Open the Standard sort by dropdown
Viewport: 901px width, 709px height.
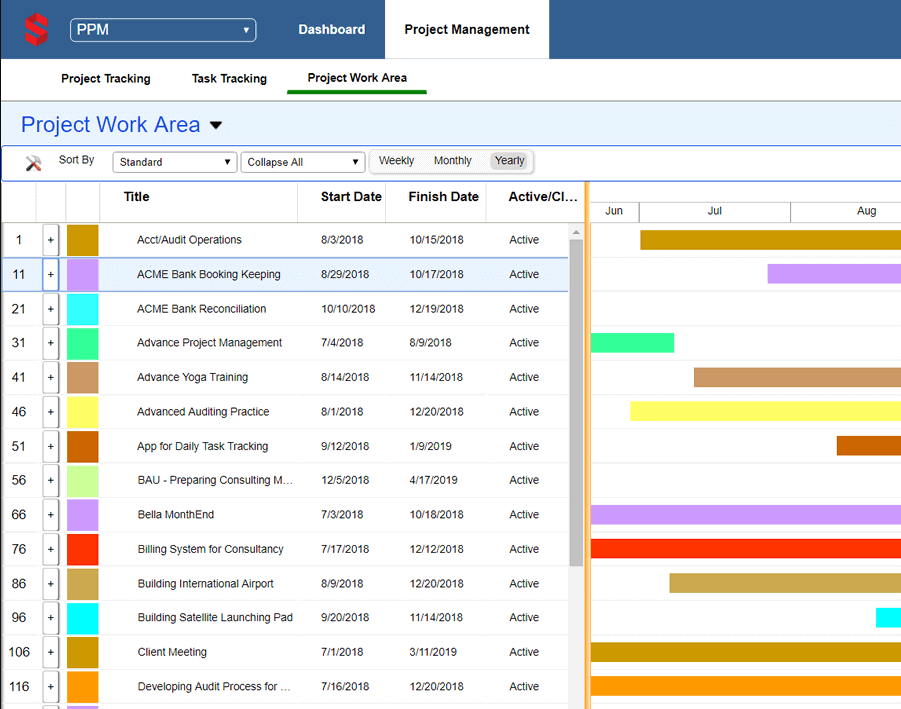[175, 162]
